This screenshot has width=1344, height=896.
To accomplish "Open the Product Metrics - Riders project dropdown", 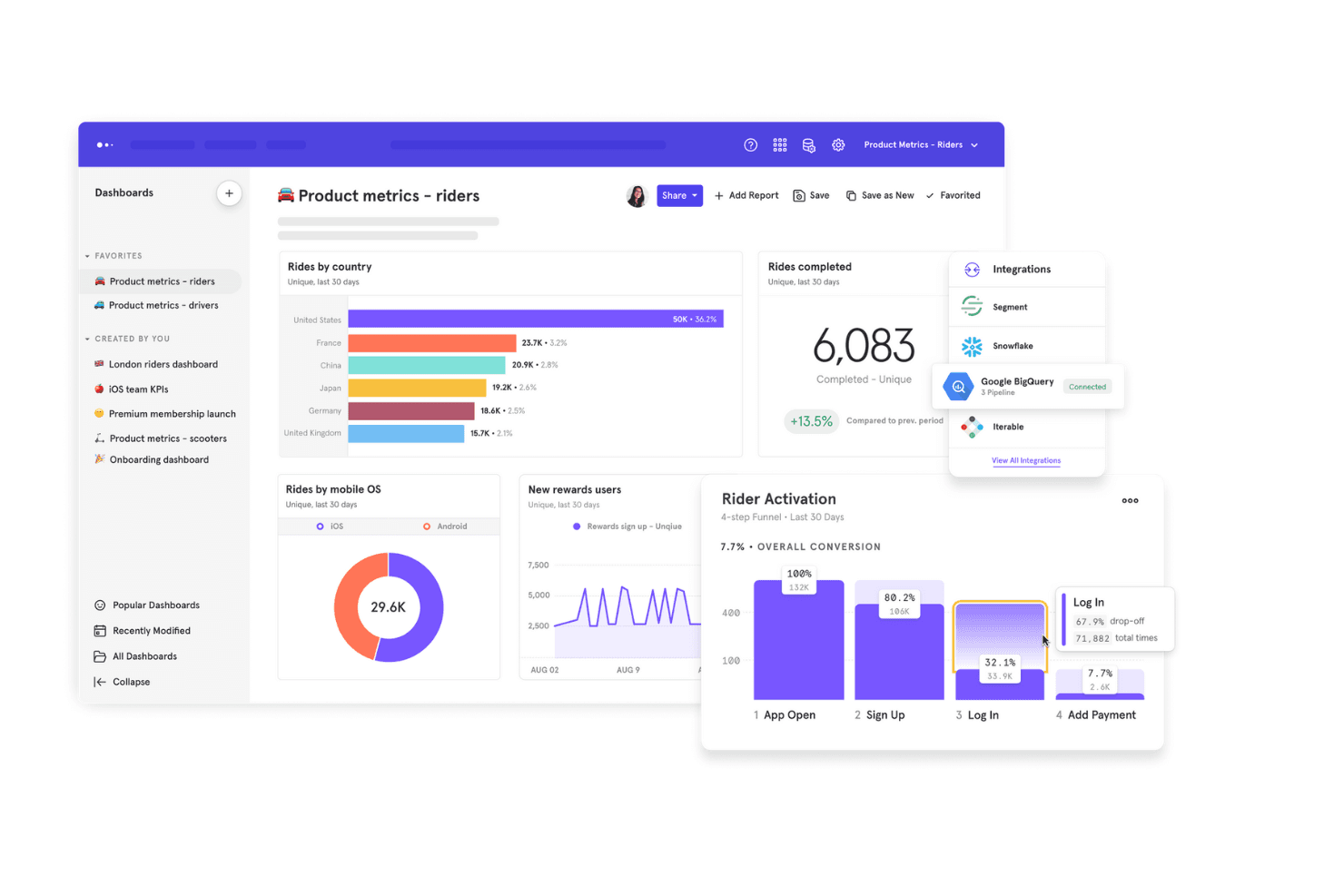I will (921, 145).
